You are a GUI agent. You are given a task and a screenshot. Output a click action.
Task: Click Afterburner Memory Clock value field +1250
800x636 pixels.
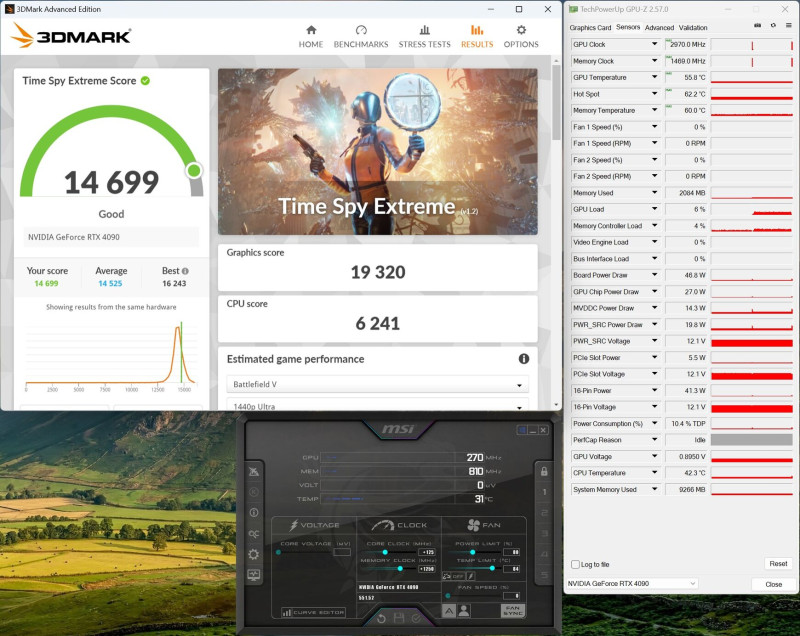[x=427, y=569]
